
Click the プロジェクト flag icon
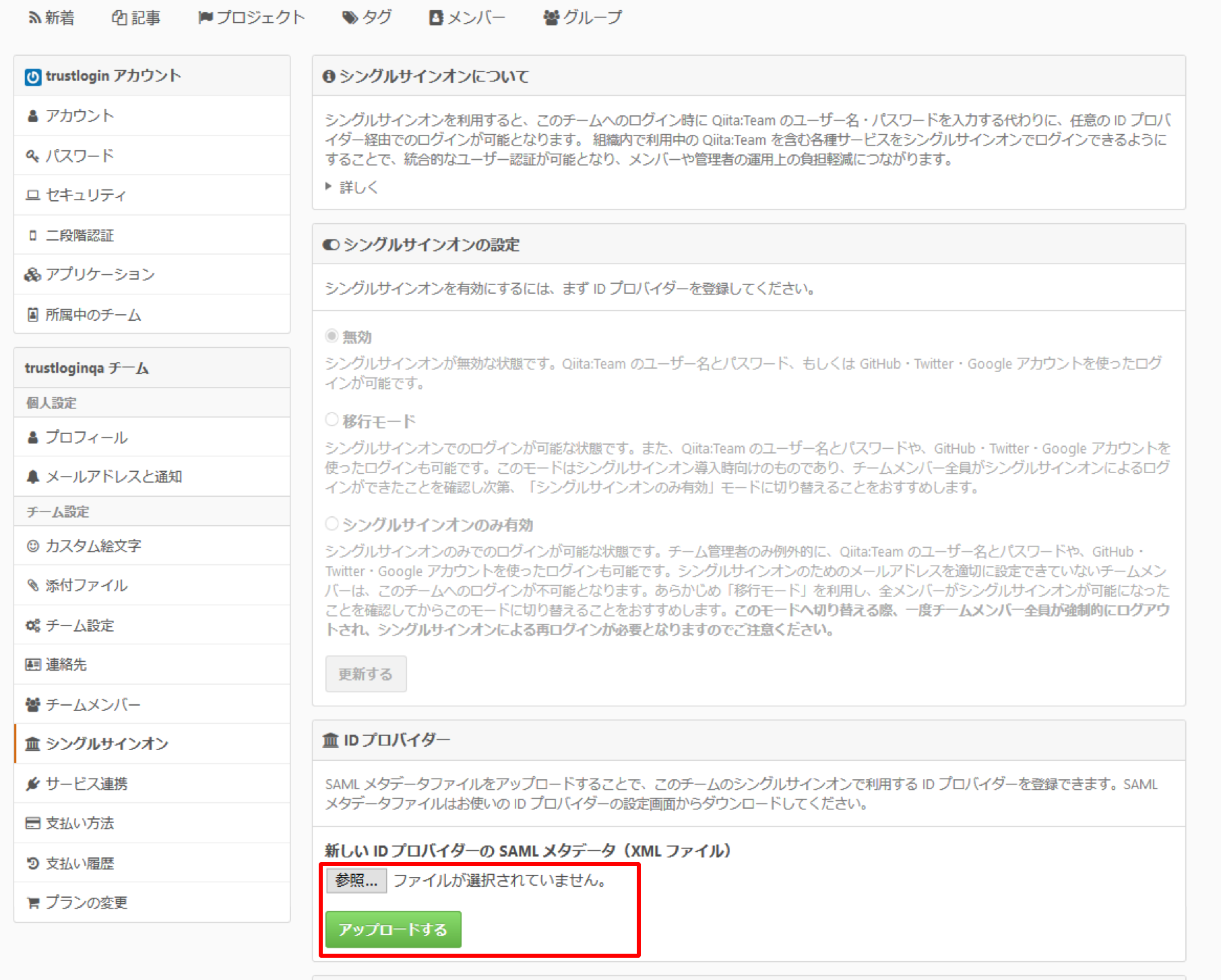(205, 18)
